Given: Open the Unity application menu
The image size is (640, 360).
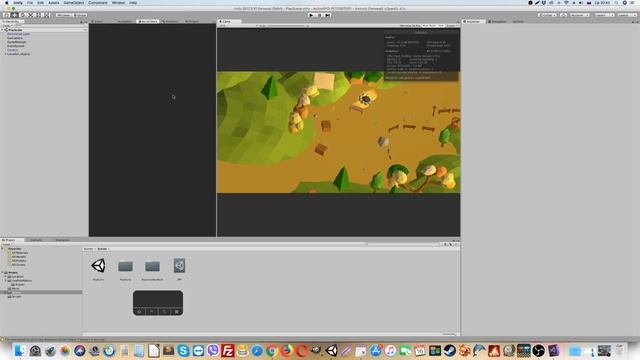Looking at the screenshot, I should (x=18, y=2).
